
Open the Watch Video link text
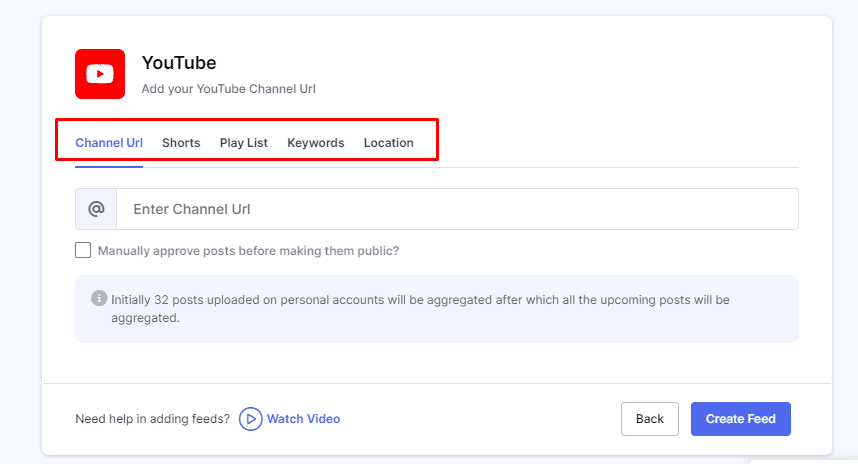point(303,419)
